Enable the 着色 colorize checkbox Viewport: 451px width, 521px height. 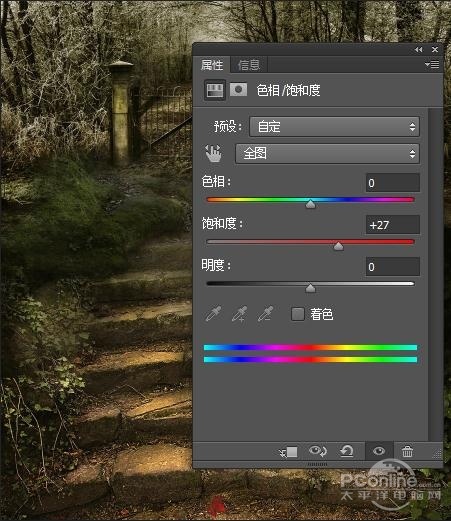[298, 314]
